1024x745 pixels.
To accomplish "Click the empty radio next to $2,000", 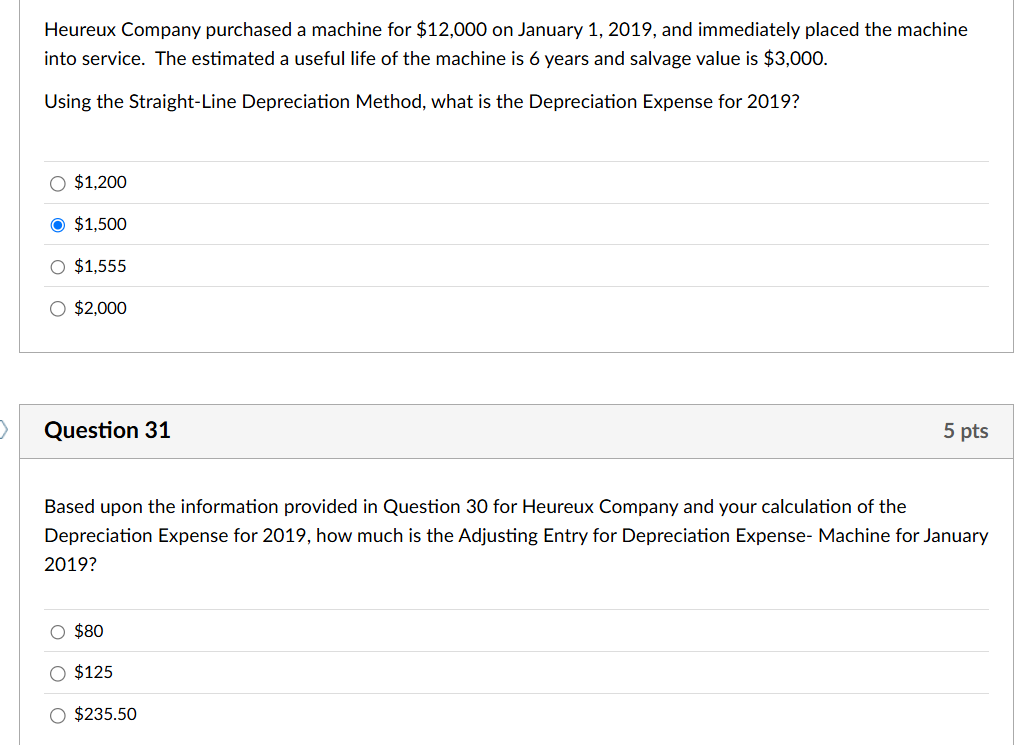I will click(57, 308).
